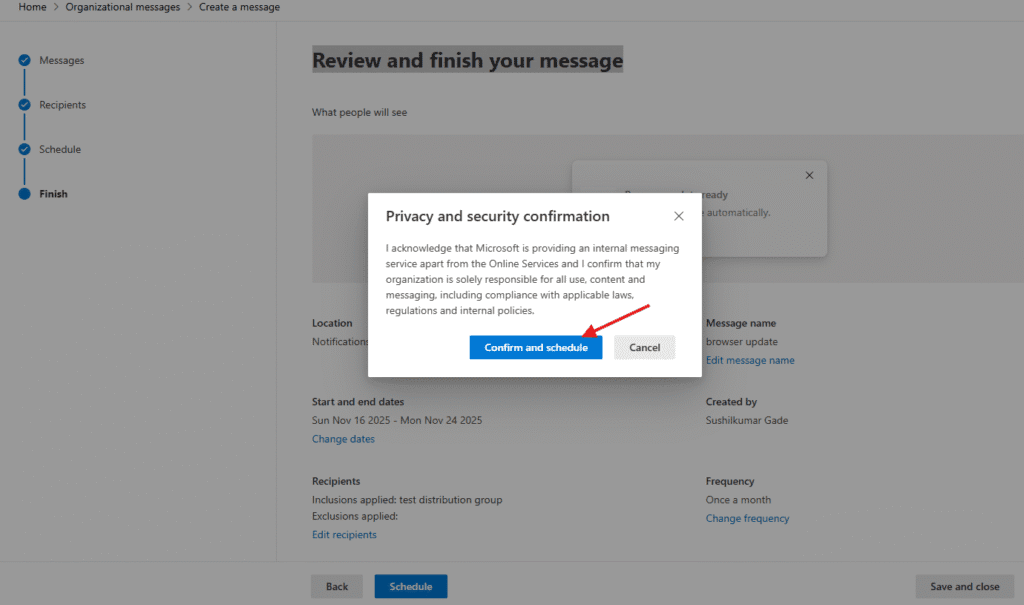
Task: Click Save and close button
Action: [964, 586]
